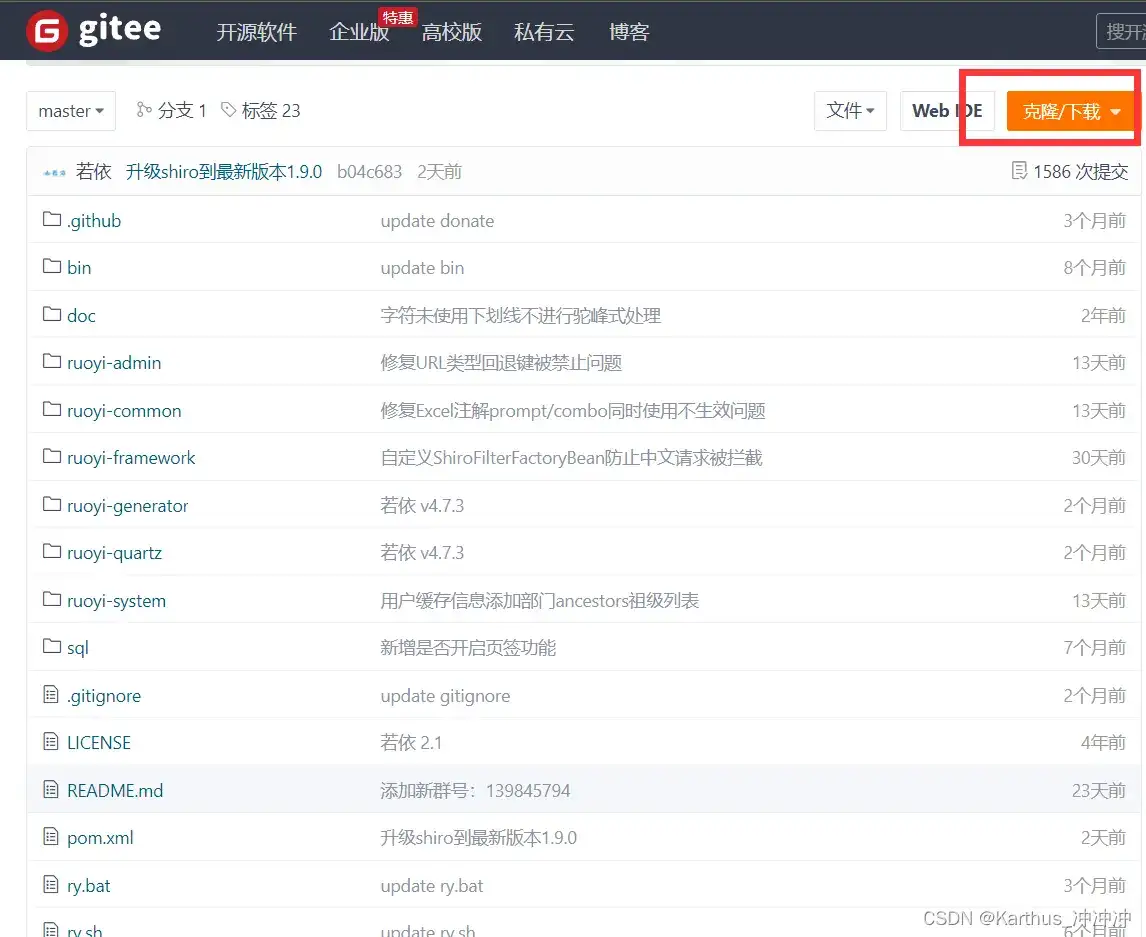Open the ruoyi-admin folder name
This screenshot has height=937, width=1146.
114,363
